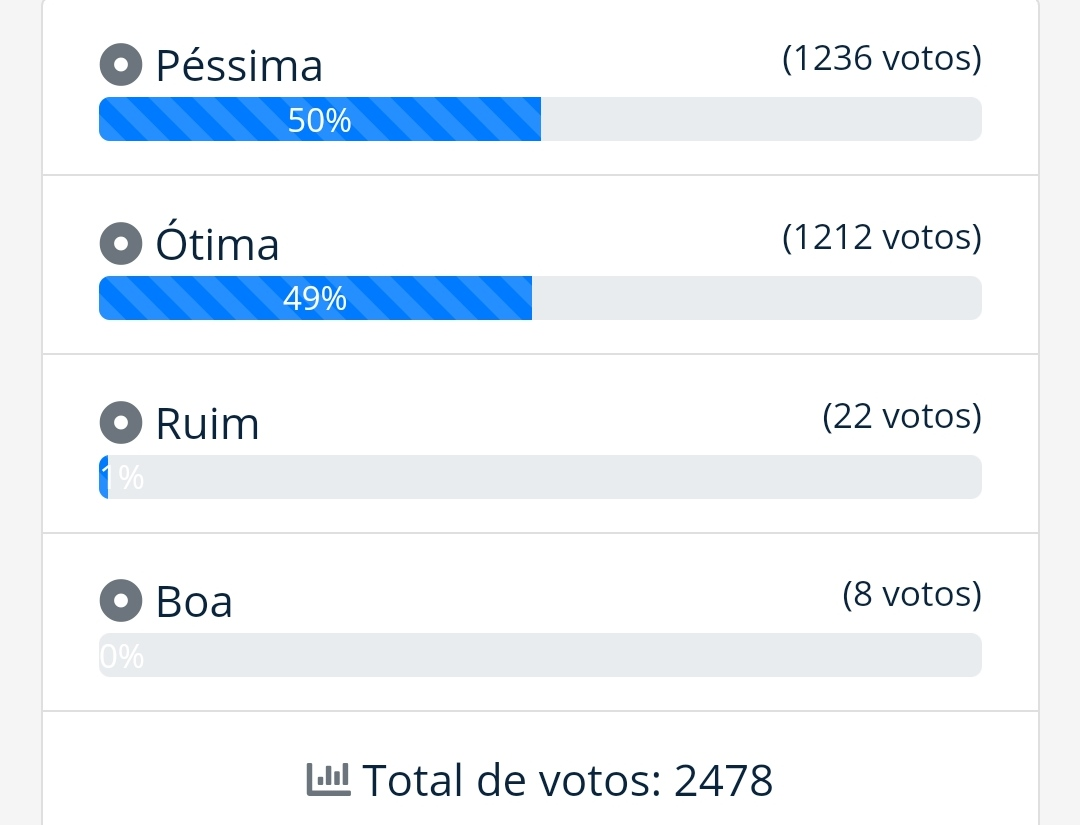1080x825 pixels.
Task: Click the Péssima option label
Action: point(239,66)
